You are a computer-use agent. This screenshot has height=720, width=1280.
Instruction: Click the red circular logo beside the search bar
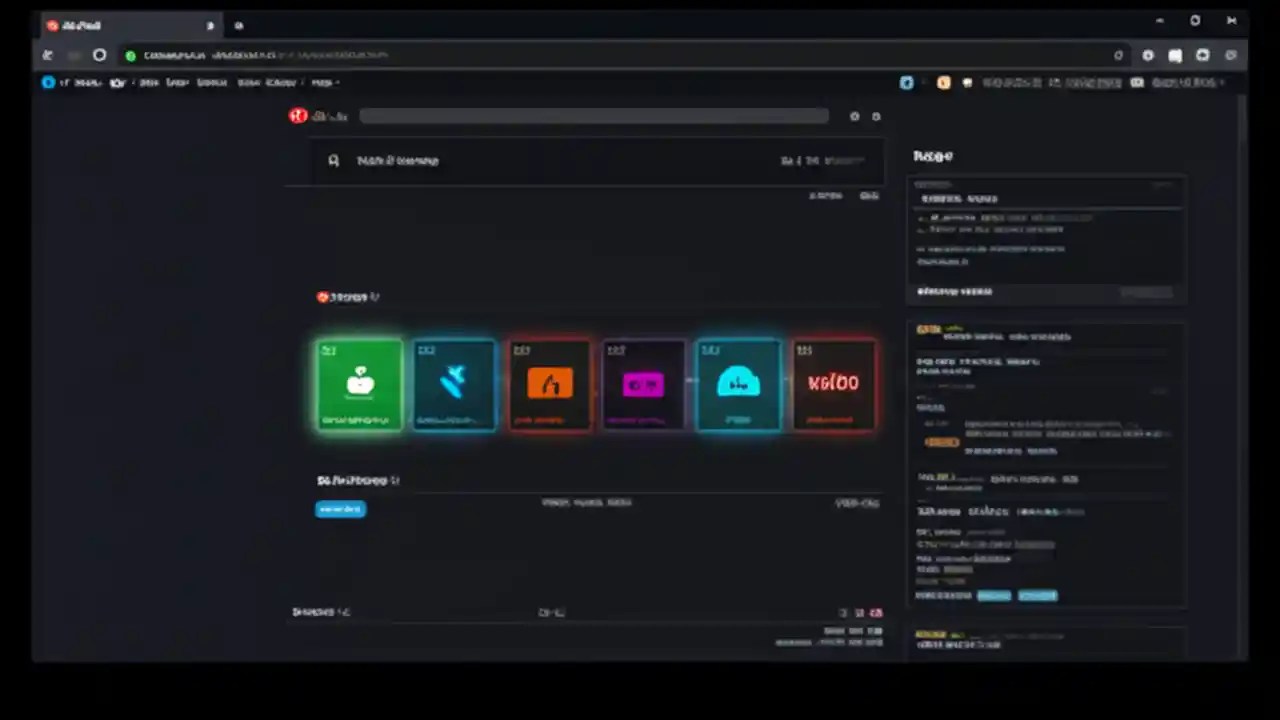tap(298, 116)
